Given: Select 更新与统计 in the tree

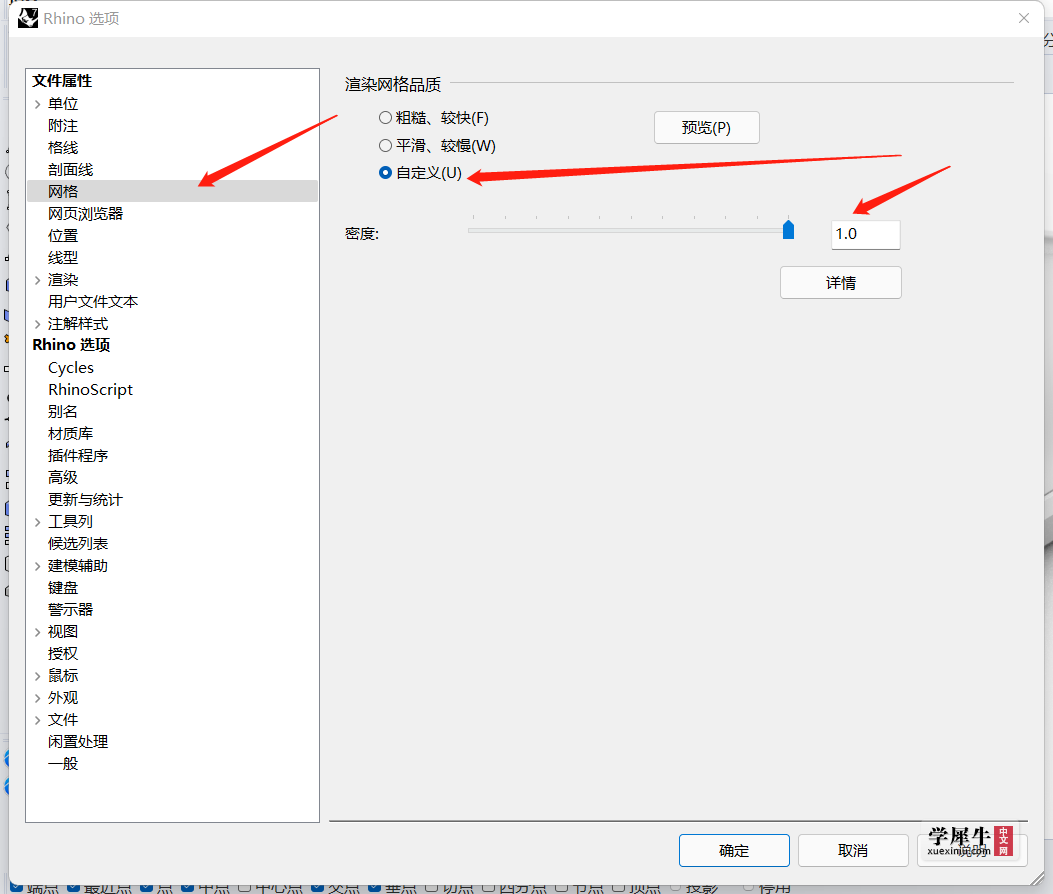Looking at the screenshot, I should (x=85, y=500).
